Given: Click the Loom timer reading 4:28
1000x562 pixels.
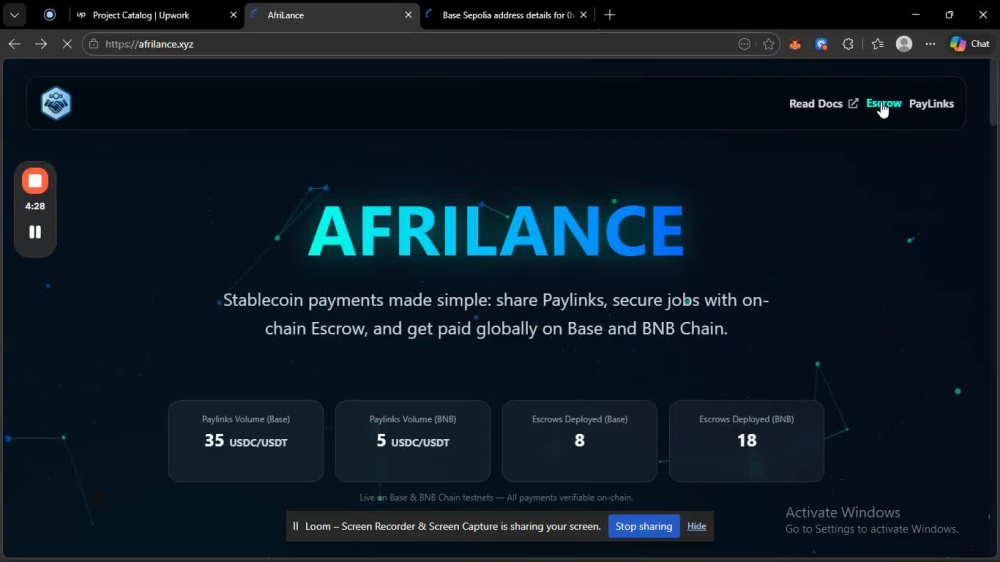Looking at the screenshot, I should tap(35, 206).
